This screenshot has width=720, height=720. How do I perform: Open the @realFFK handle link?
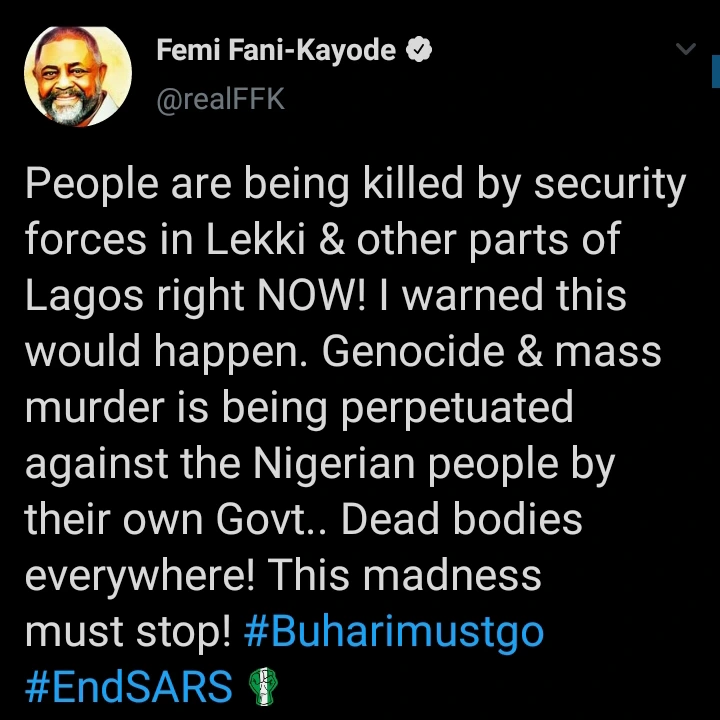[x=221, y=100]
